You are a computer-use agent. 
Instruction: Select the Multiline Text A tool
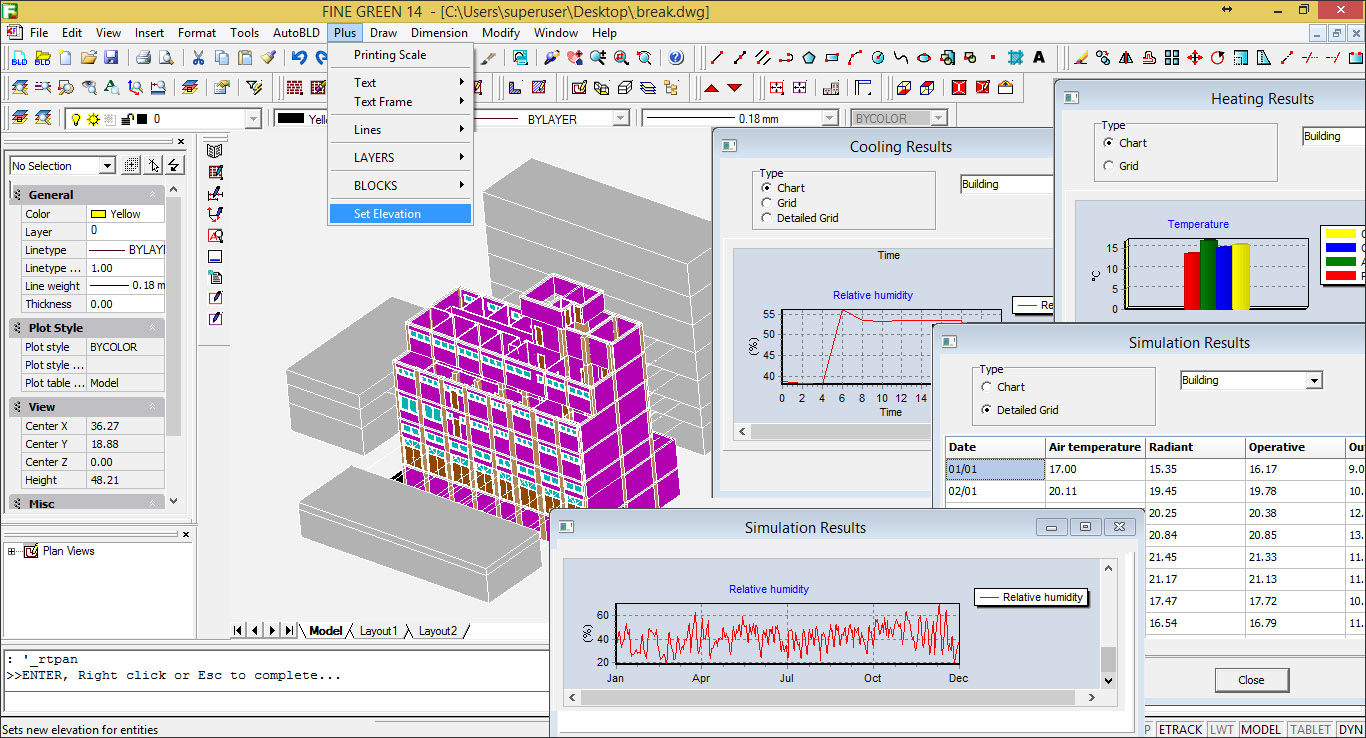point(1039,57)
